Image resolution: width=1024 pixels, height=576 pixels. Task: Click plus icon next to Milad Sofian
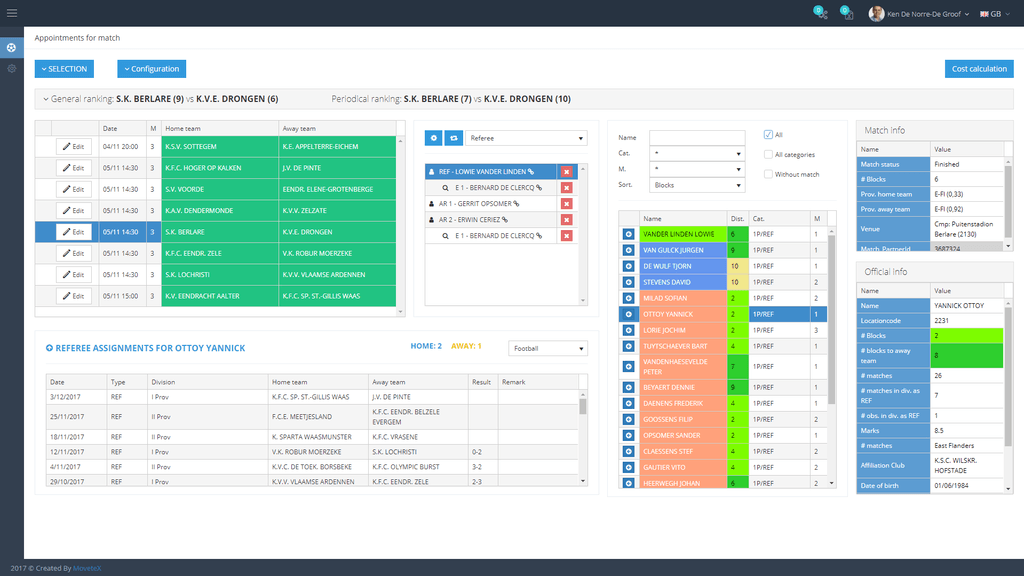tap(628, 298)
